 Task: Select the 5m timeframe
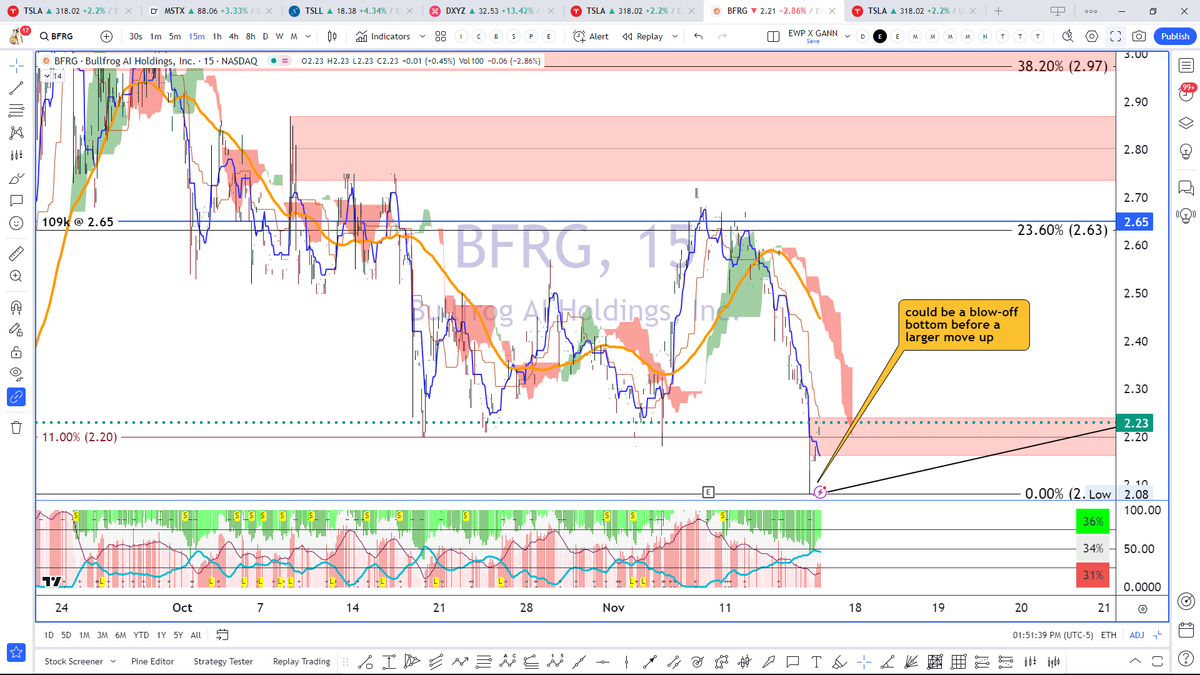pyautogui.click(x=175, y=36)
